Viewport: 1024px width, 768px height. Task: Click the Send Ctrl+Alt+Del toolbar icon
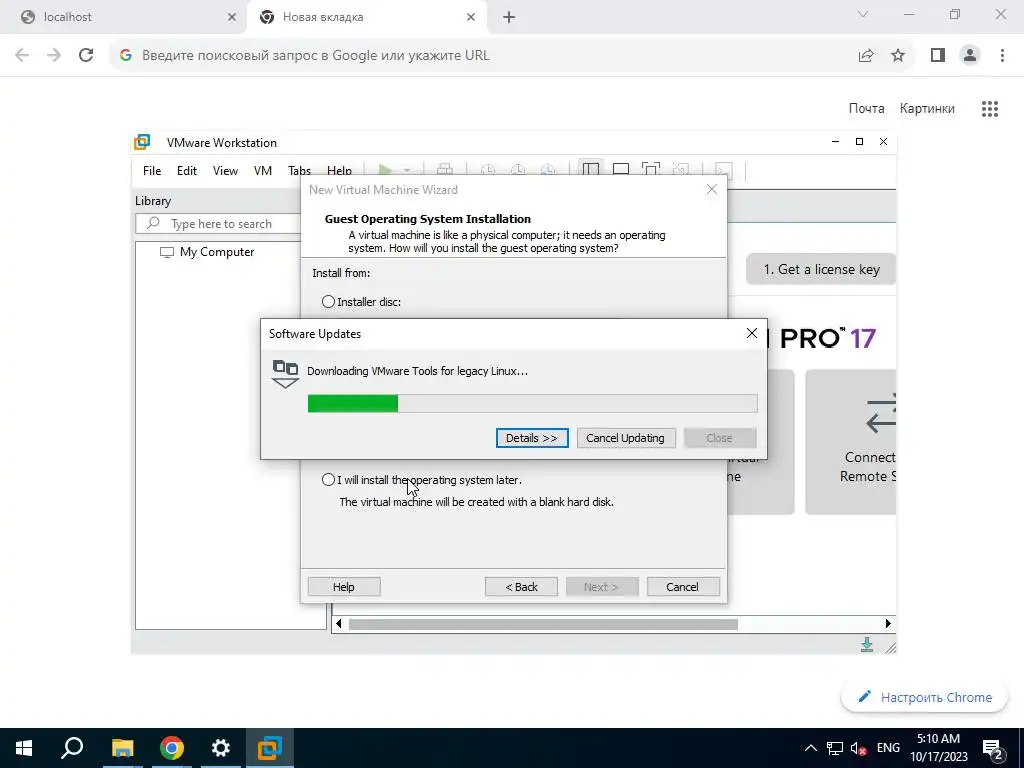[445, 170]
